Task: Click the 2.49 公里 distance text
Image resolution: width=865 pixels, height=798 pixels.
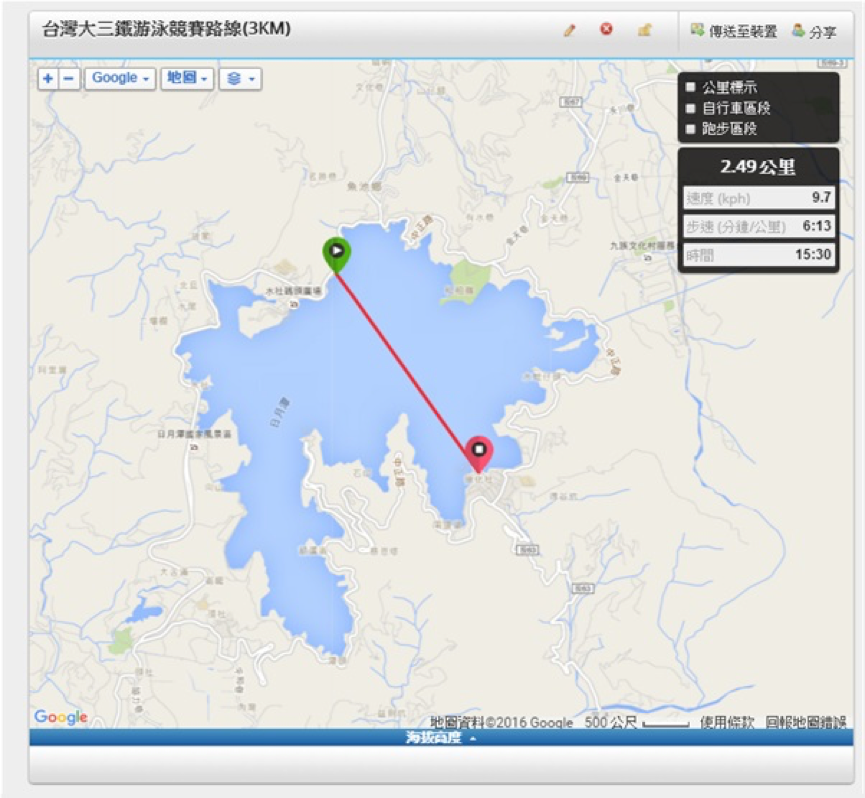Action: pos(758,167)
